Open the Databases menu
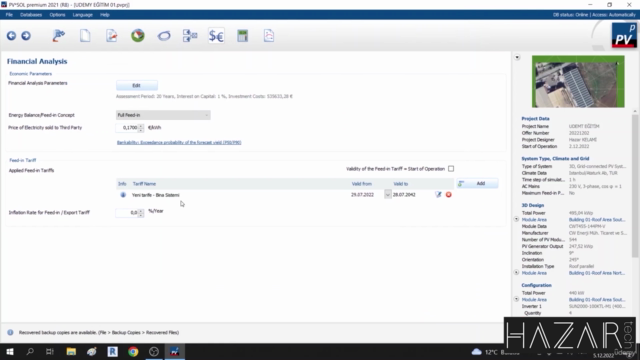640x360 pixels. pos(31,15)
